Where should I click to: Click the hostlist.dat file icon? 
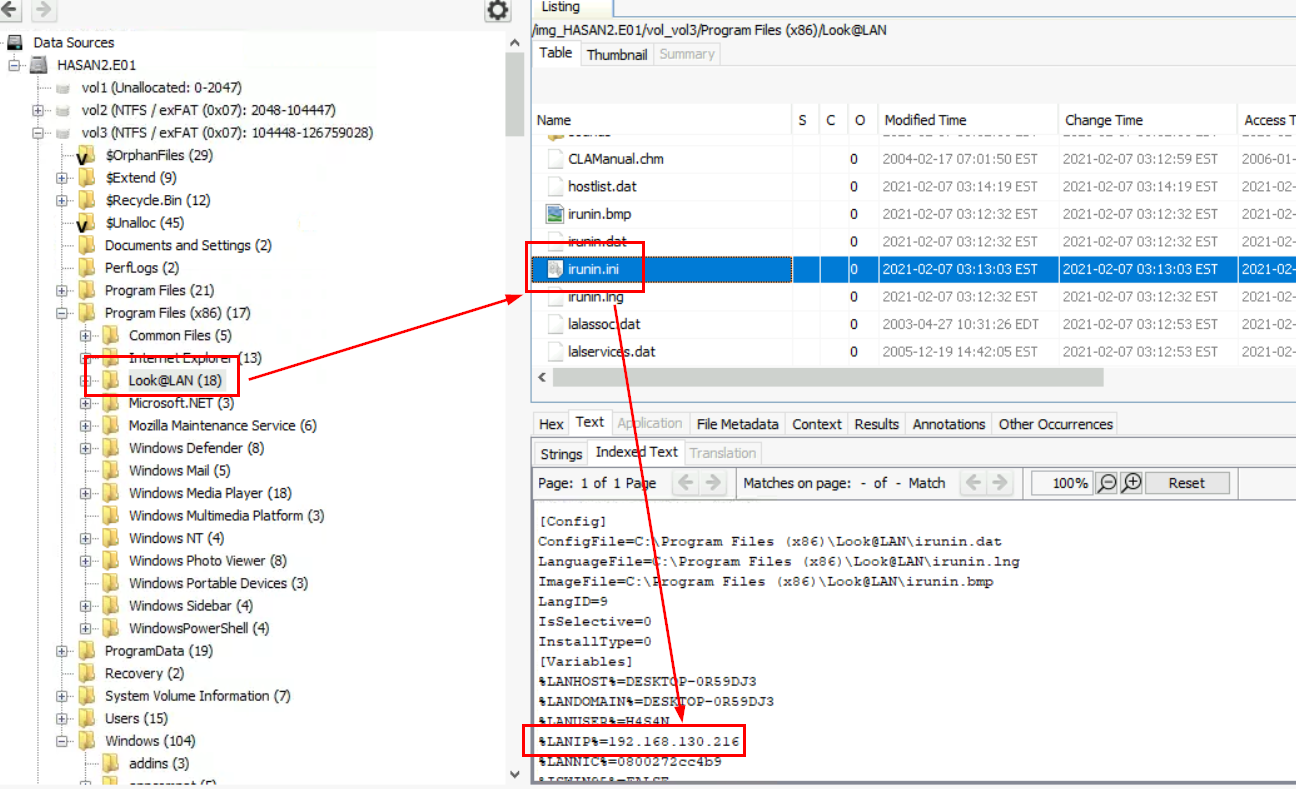point(555,186)
